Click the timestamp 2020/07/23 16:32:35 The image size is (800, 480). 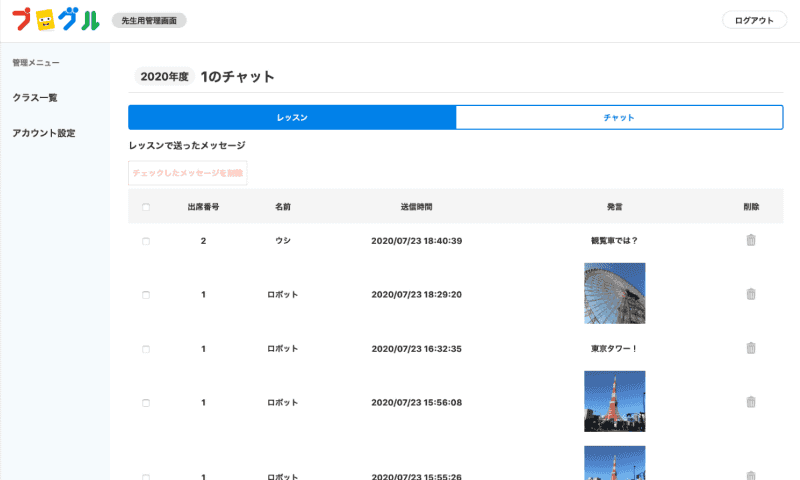[416, 349]
